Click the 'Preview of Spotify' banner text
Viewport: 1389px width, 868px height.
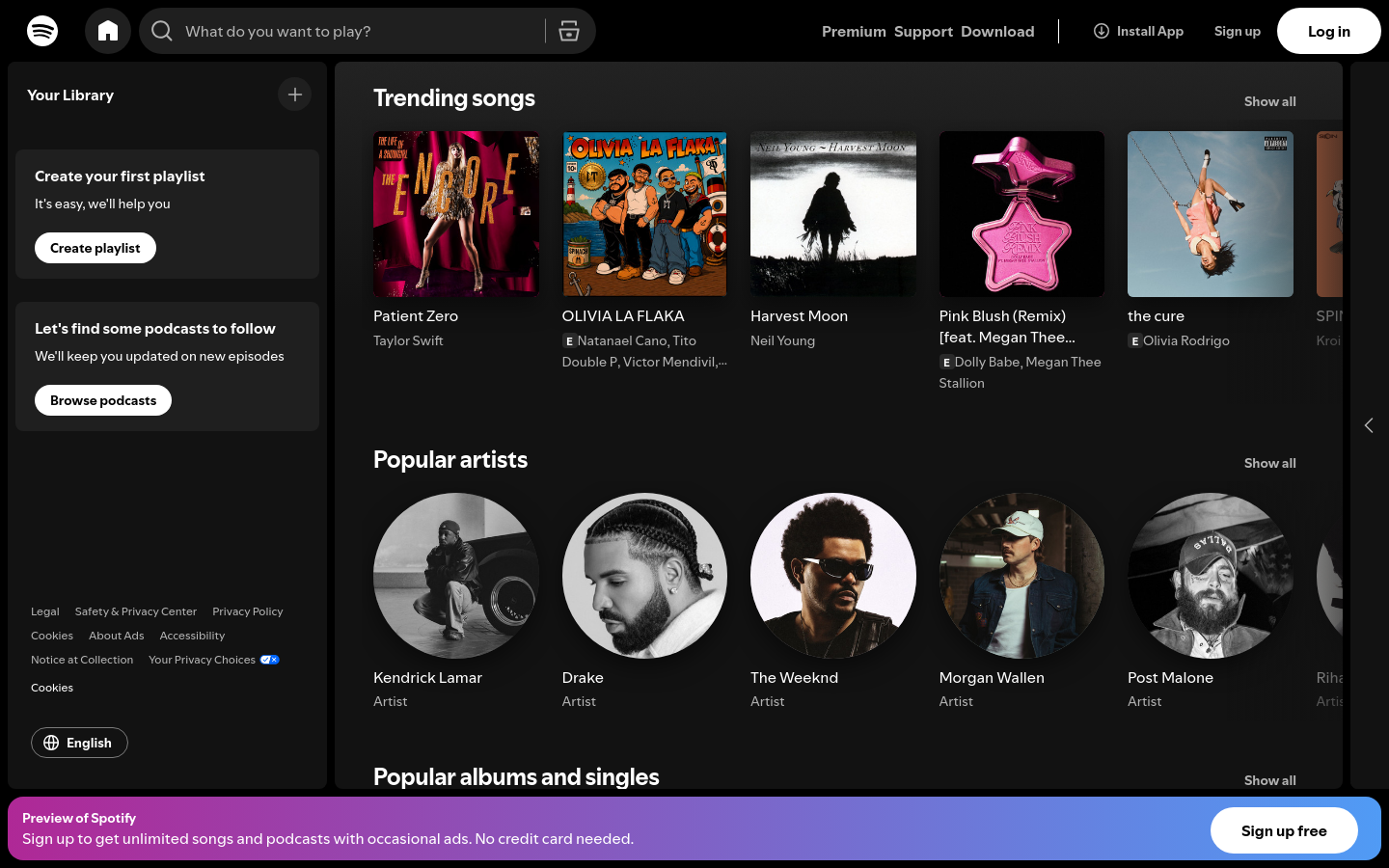coord(79,818)
